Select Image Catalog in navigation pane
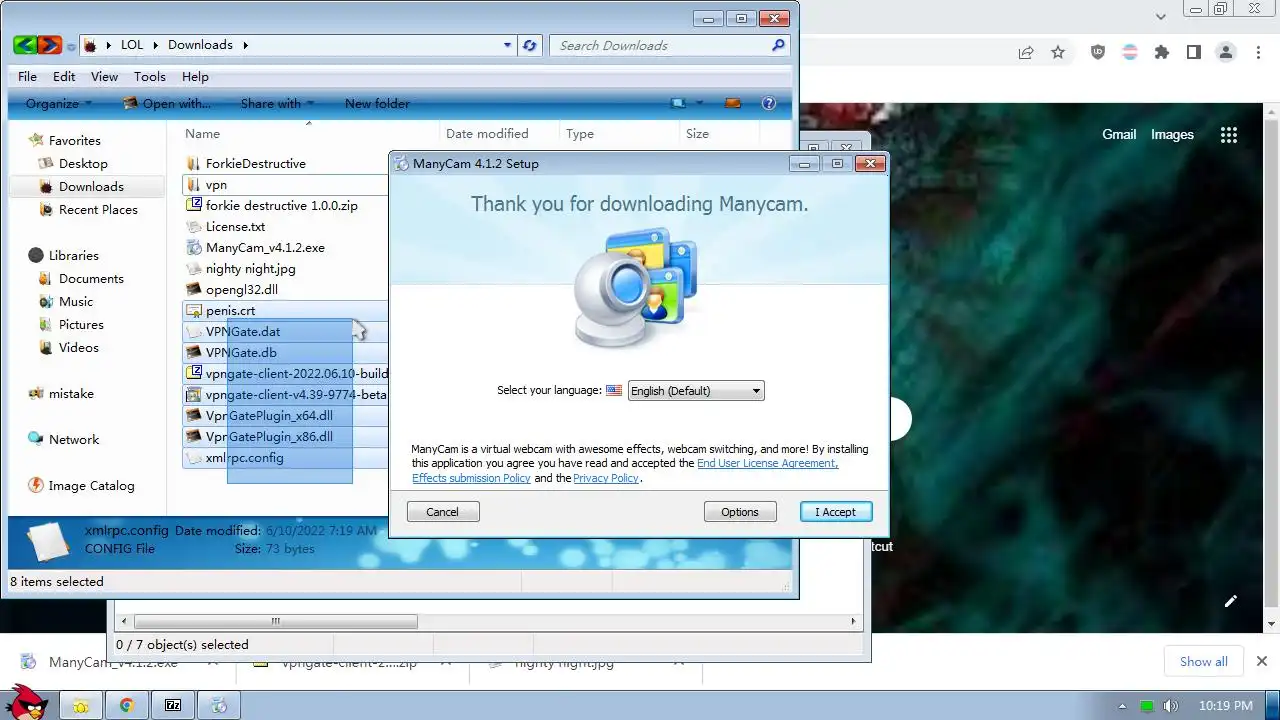 click(x=91, y=485)
